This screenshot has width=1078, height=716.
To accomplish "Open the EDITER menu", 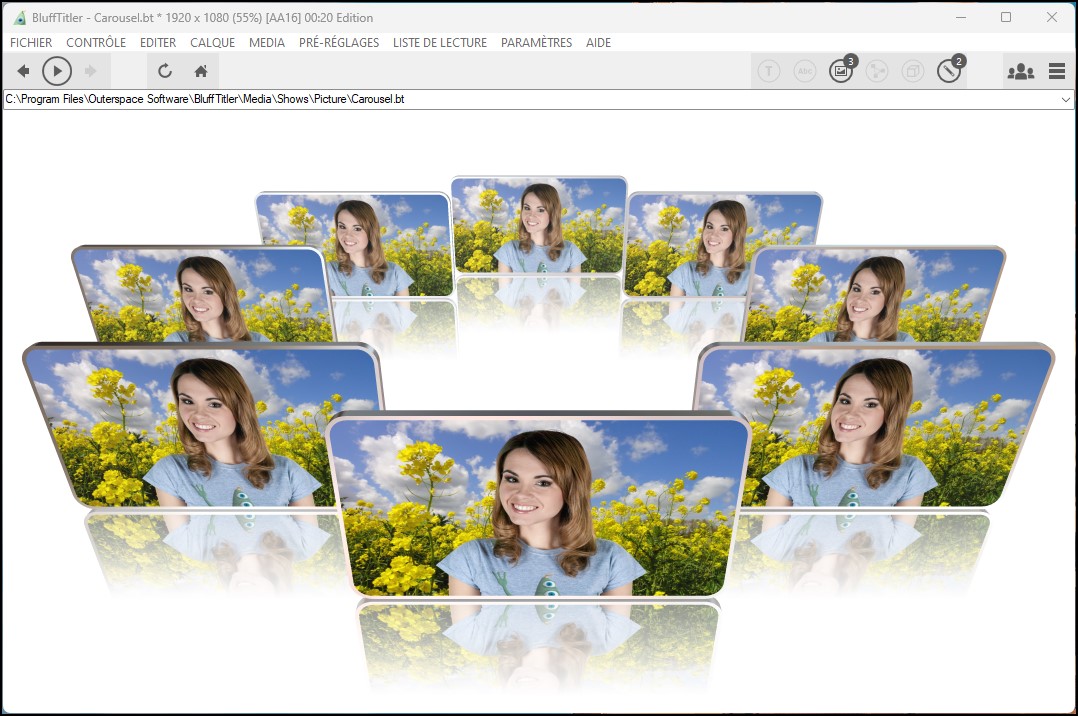I will (x=158, y=43).
